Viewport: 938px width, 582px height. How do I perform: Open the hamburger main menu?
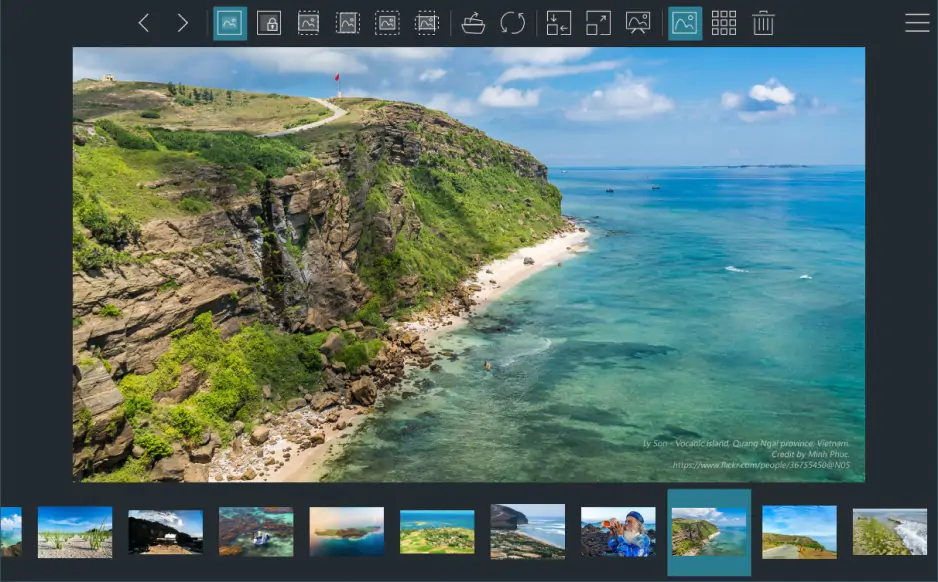pos(917,23)
